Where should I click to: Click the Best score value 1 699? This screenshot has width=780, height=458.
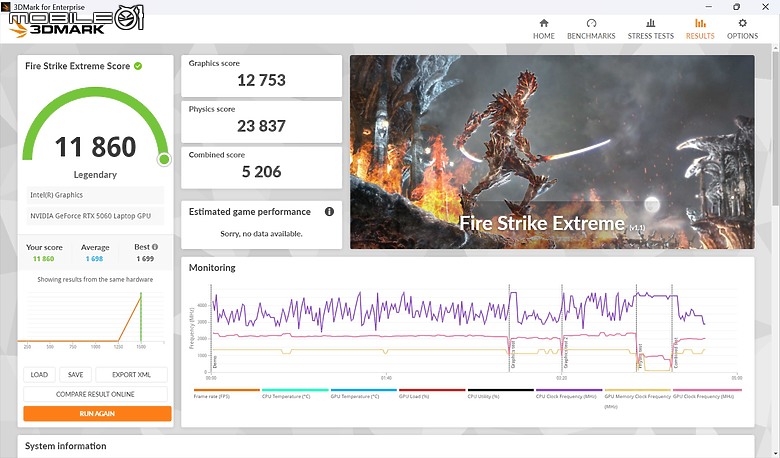tap(145, 259)
